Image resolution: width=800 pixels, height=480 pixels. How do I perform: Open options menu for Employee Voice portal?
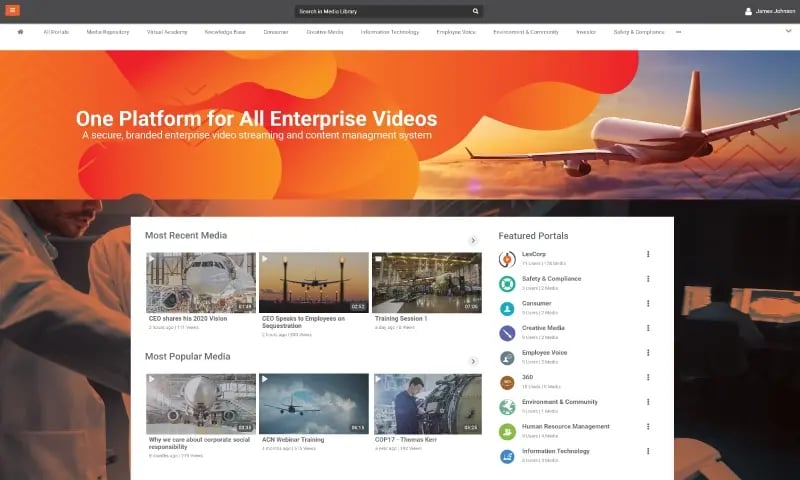648,353
